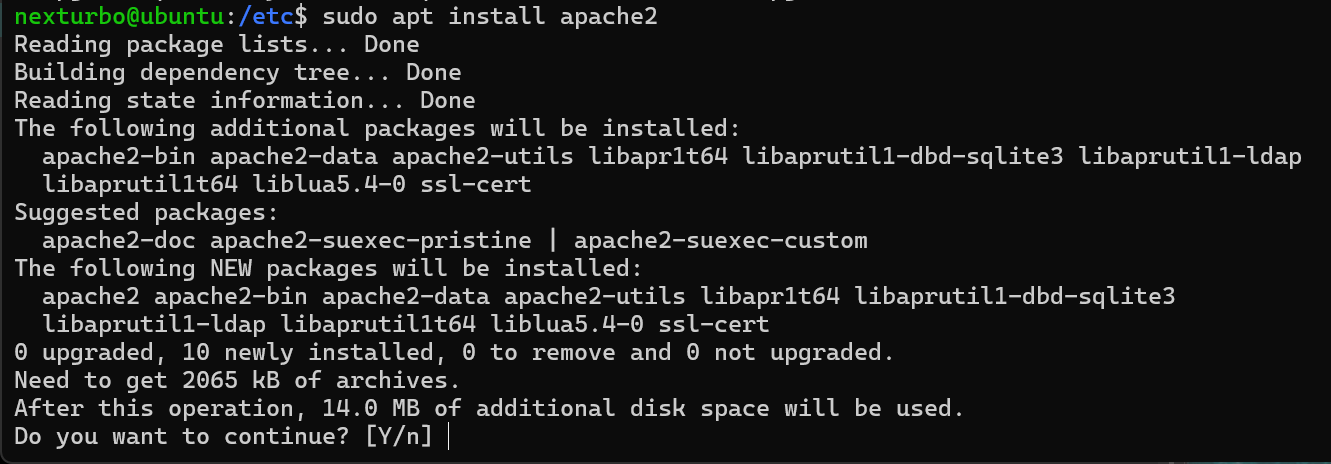Click the 'Reading package lists... Done' line
The width and height of the screenshot is (1331, 464).
tap(217, 45)
